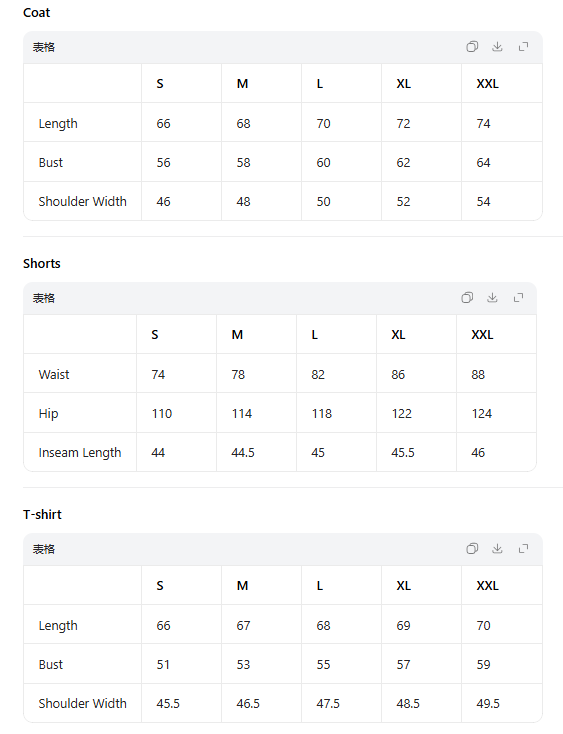Download the Shorts table

492,298
